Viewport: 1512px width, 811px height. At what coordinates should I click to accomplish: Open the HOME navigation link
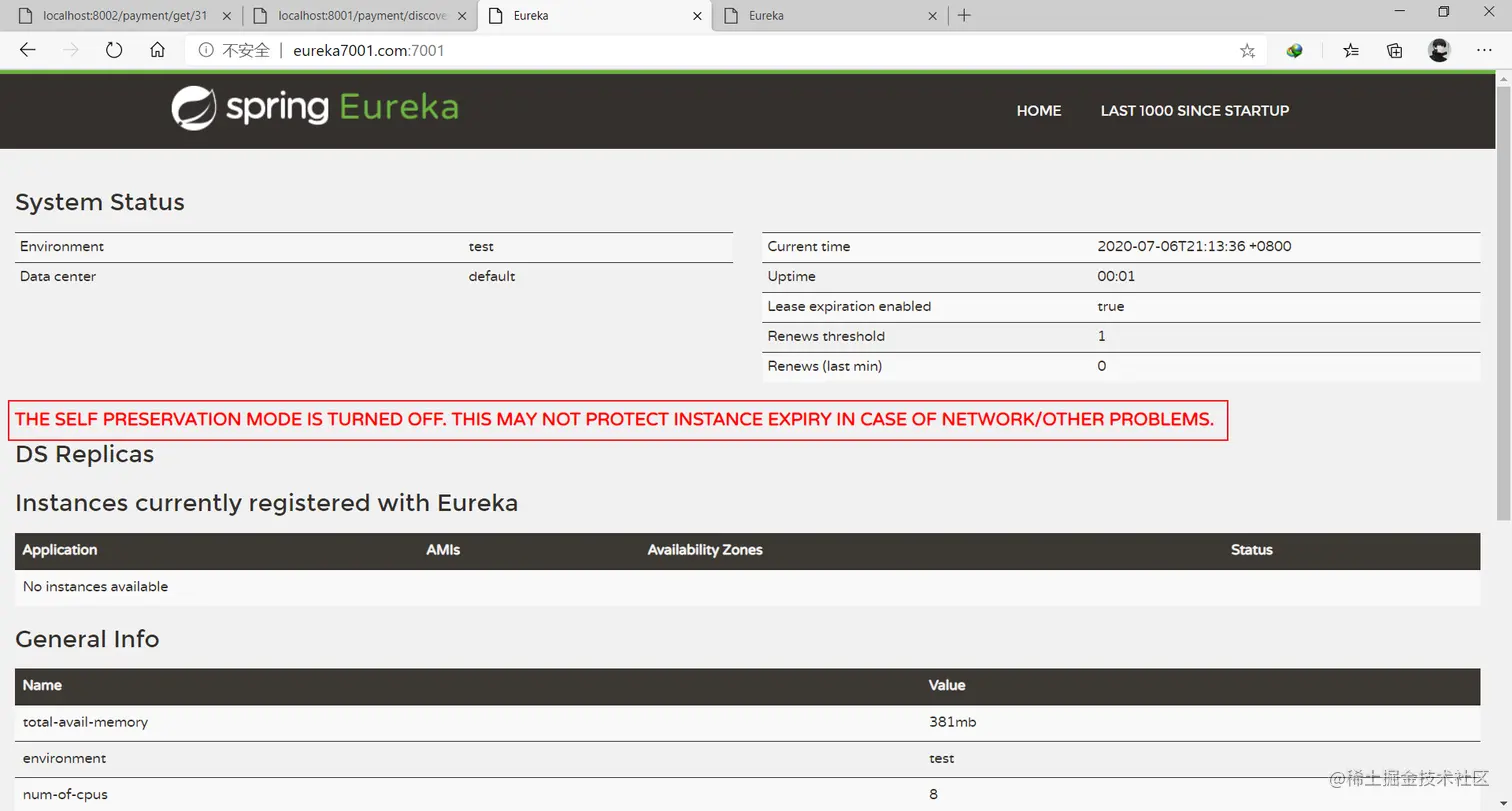1039,111
